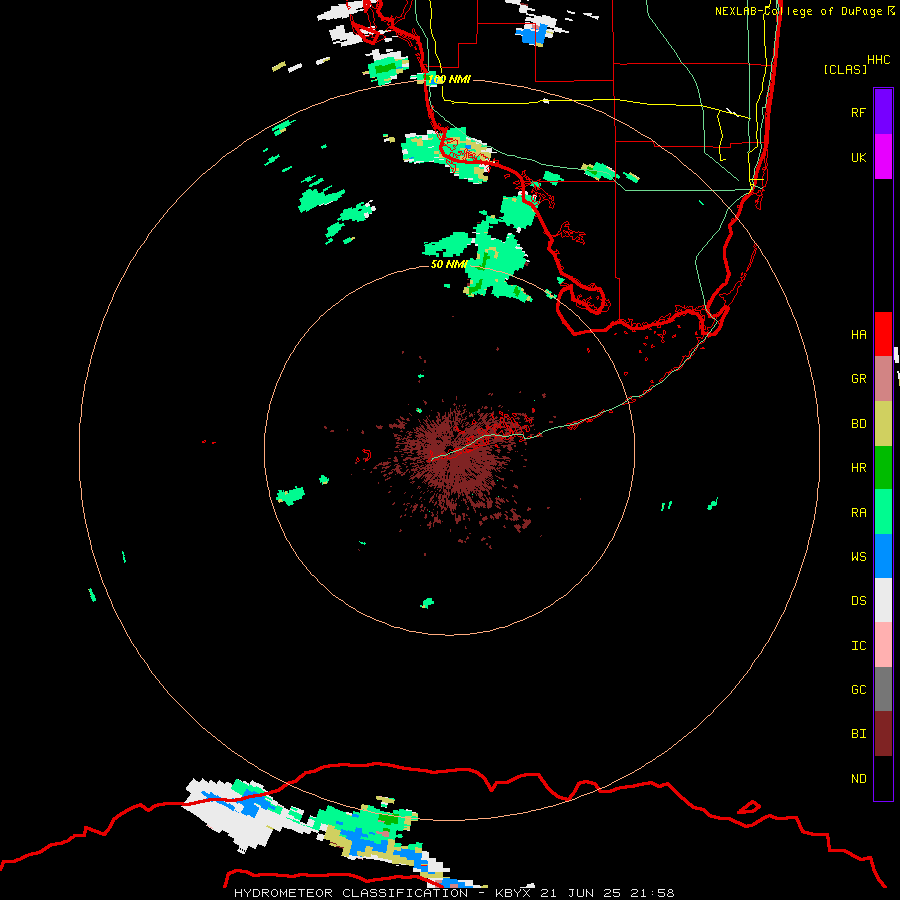The height and width of the screenshot is (900, 900).
Task: Click the RF purple legend swatch
Action: [883, 112]
